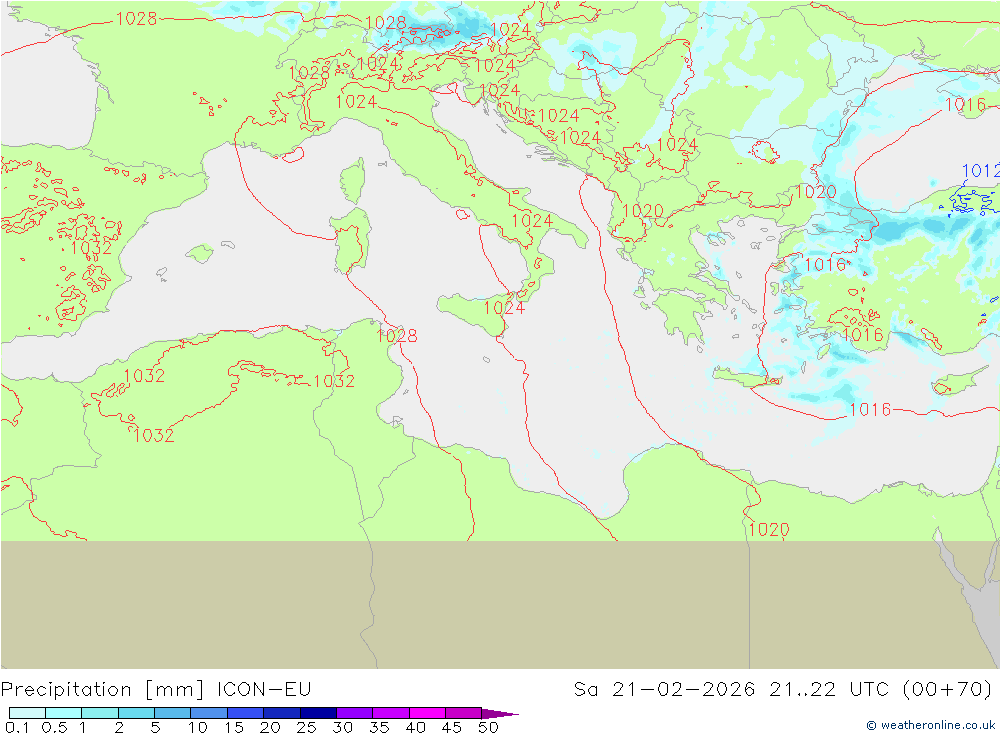Click the '1016' isobar label south of Crete
Screen dimensions: 1000x733
[871, 410]
